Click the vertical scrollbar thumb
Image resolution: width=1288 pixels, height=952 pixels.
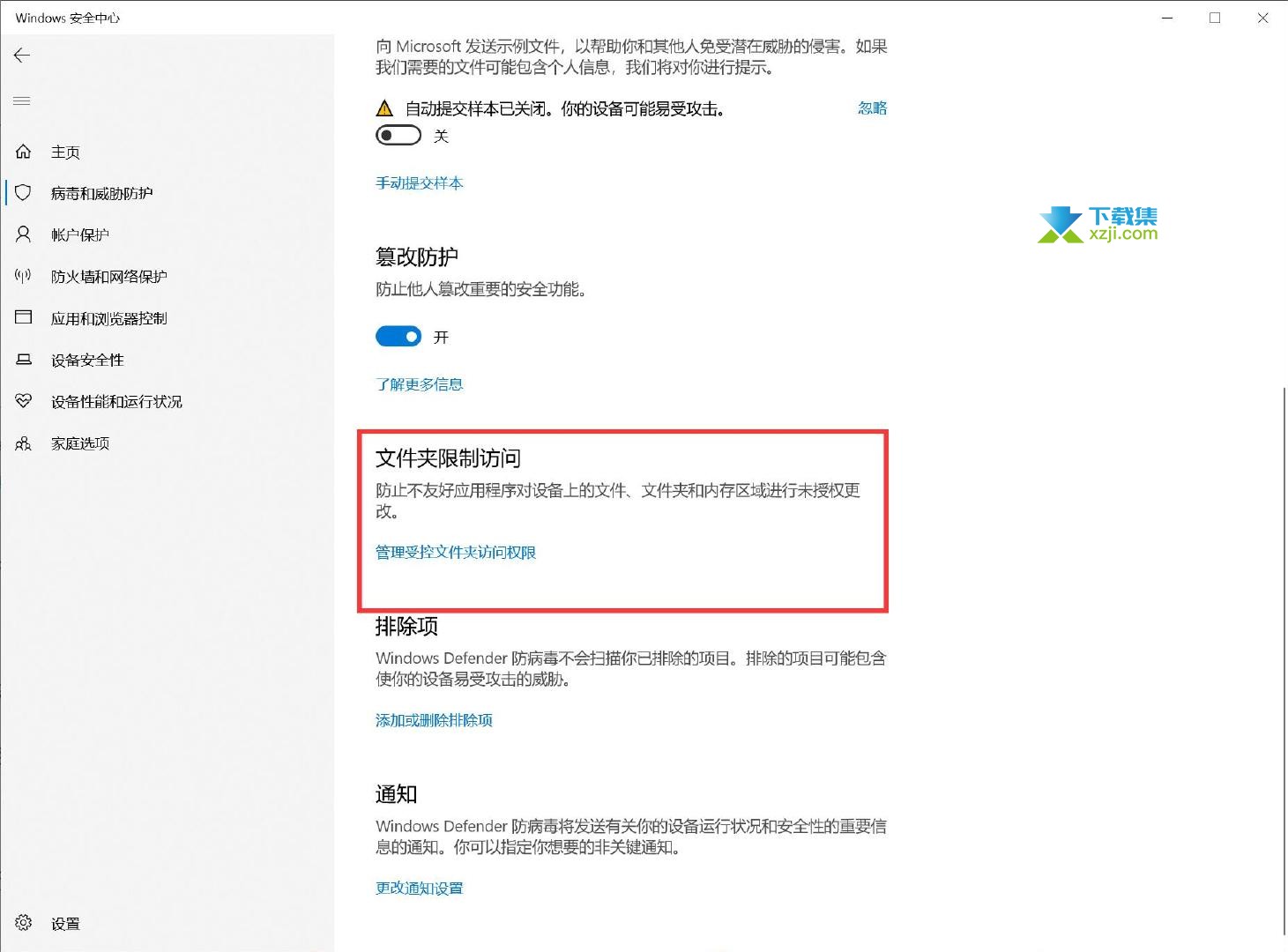(1284, 661)
